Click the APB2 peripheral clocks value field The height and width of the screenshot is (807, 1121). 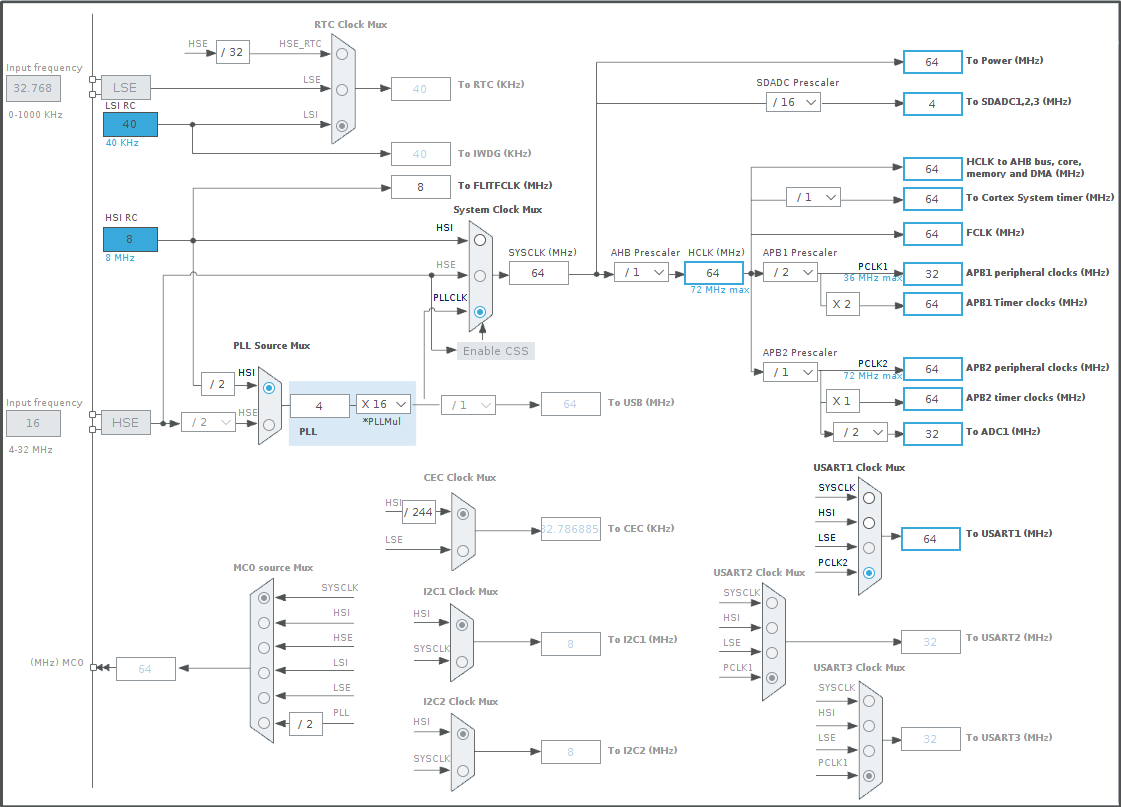click(932, 369)
